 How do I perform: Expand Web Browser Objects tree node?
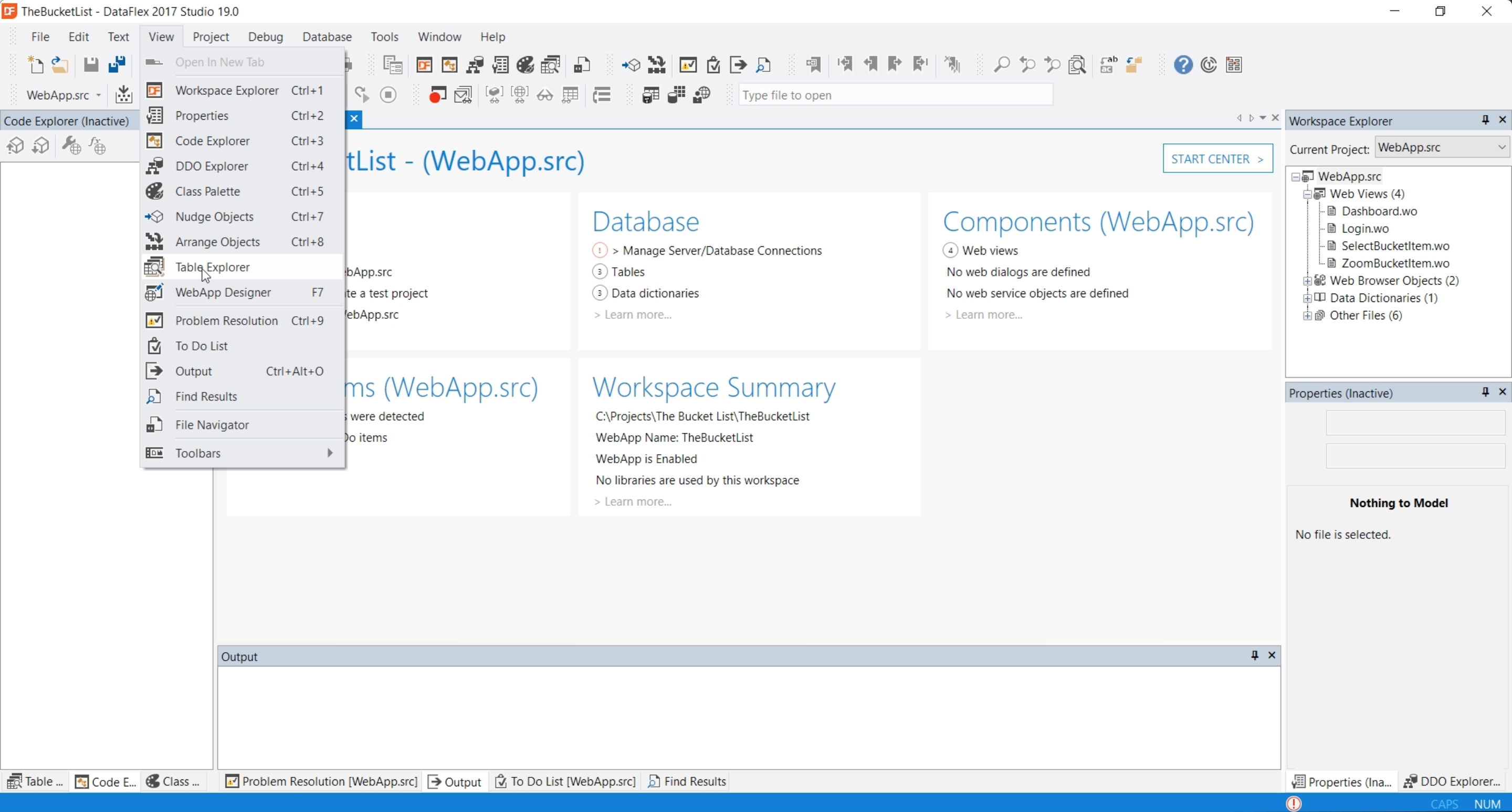point(1307,280)
